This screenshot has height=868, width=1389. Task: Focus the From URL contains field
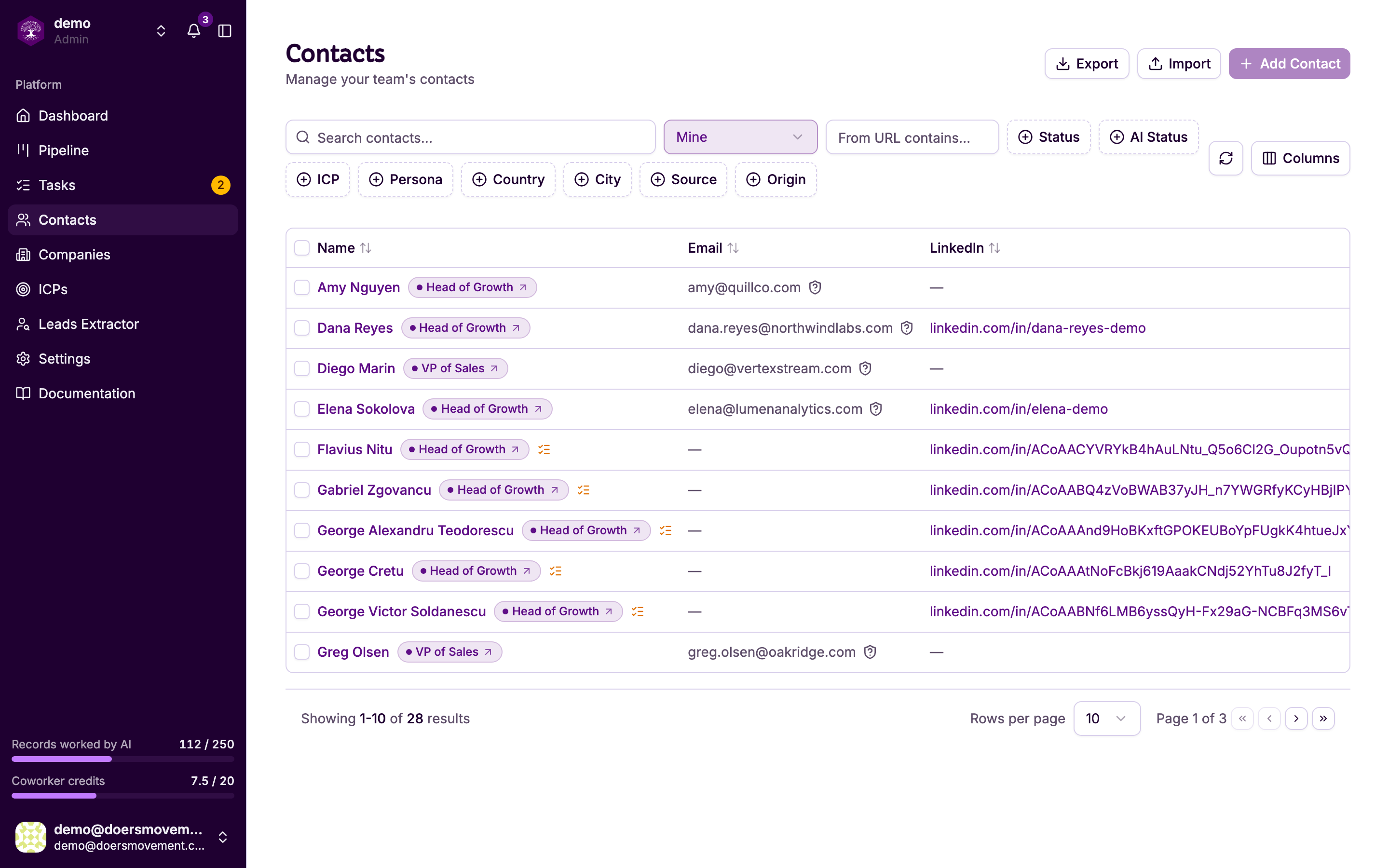click(912, 137)
